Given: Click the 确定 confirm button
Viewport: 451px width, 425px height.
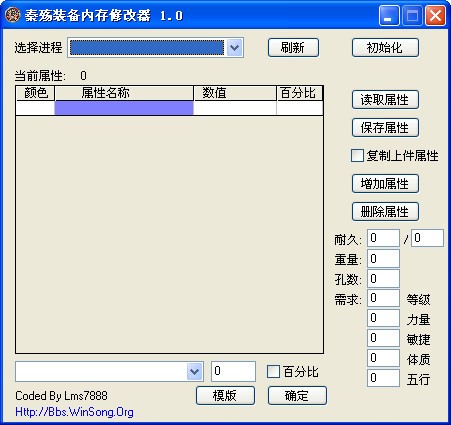Looking at the screenshot, I should click(x=297, y=396).
